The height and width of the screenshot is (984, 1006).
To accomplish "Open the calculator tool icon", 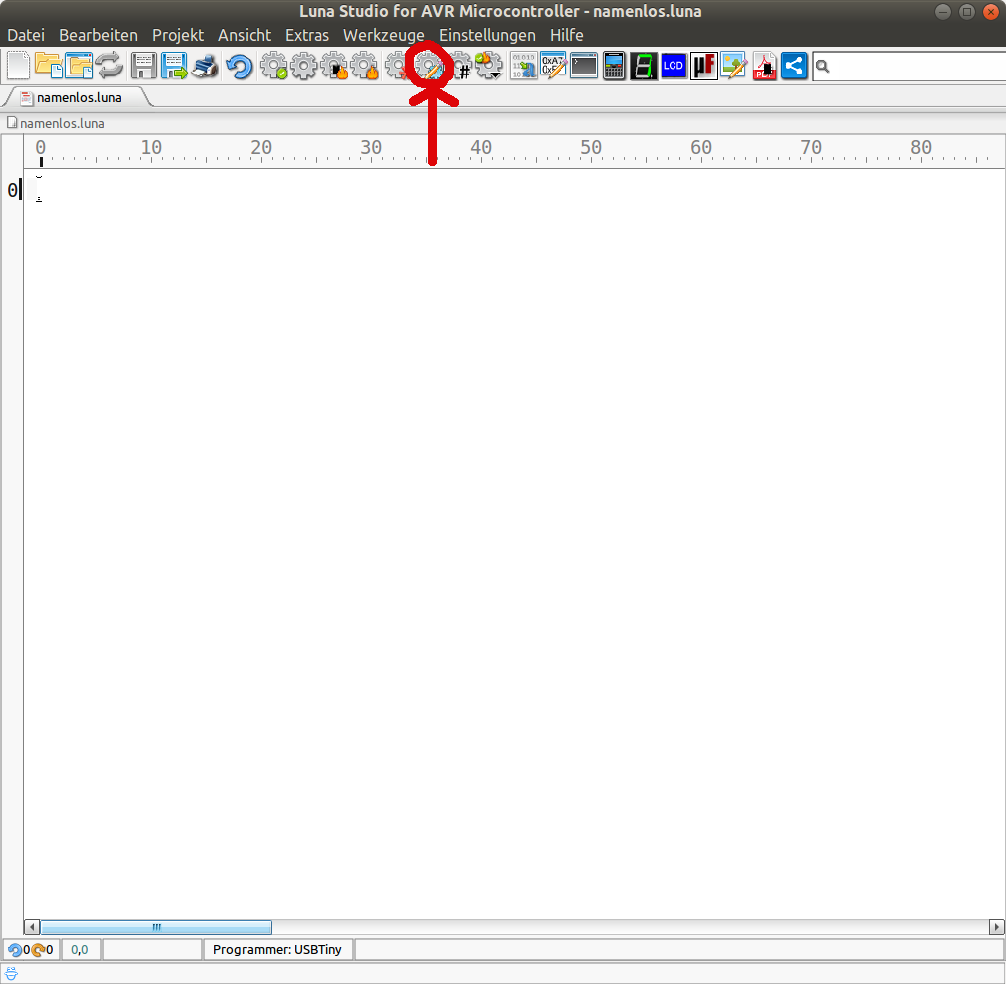I will [x=614, y=66].
